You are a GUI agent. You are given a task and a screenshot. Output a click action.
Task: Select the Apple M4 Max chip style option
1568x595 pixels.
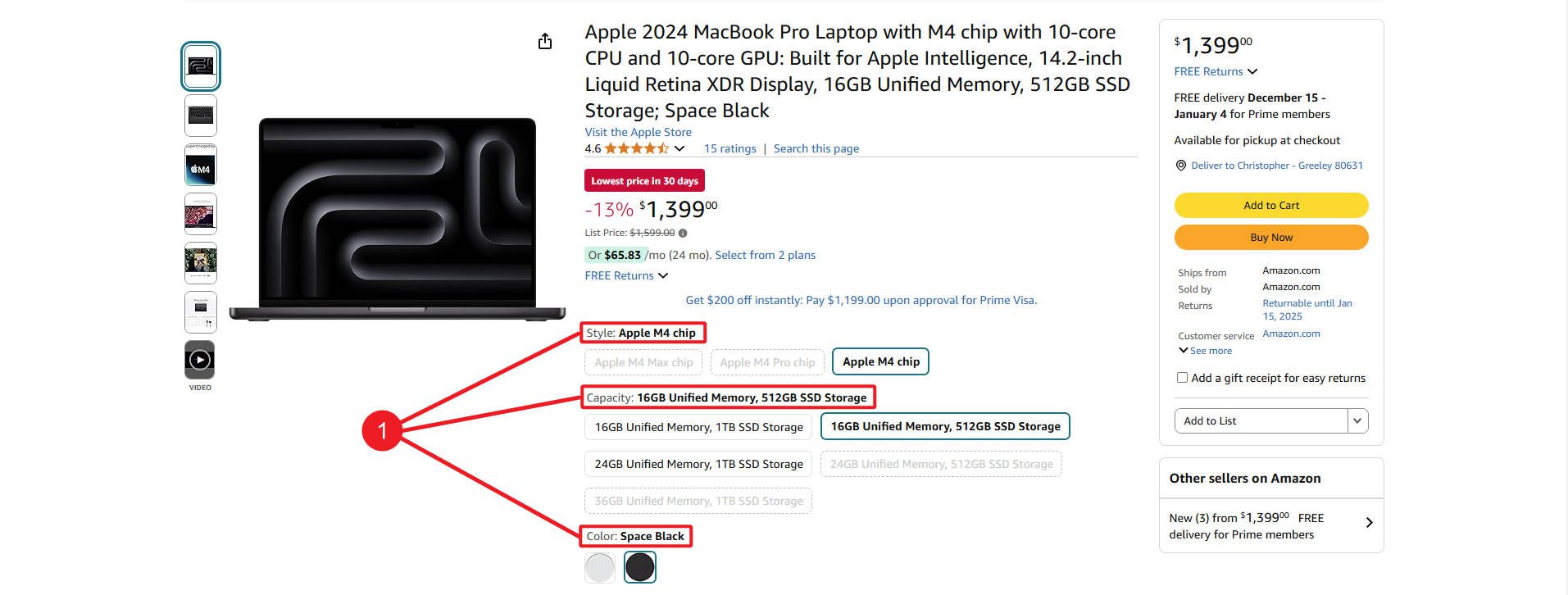coord(643,361)
